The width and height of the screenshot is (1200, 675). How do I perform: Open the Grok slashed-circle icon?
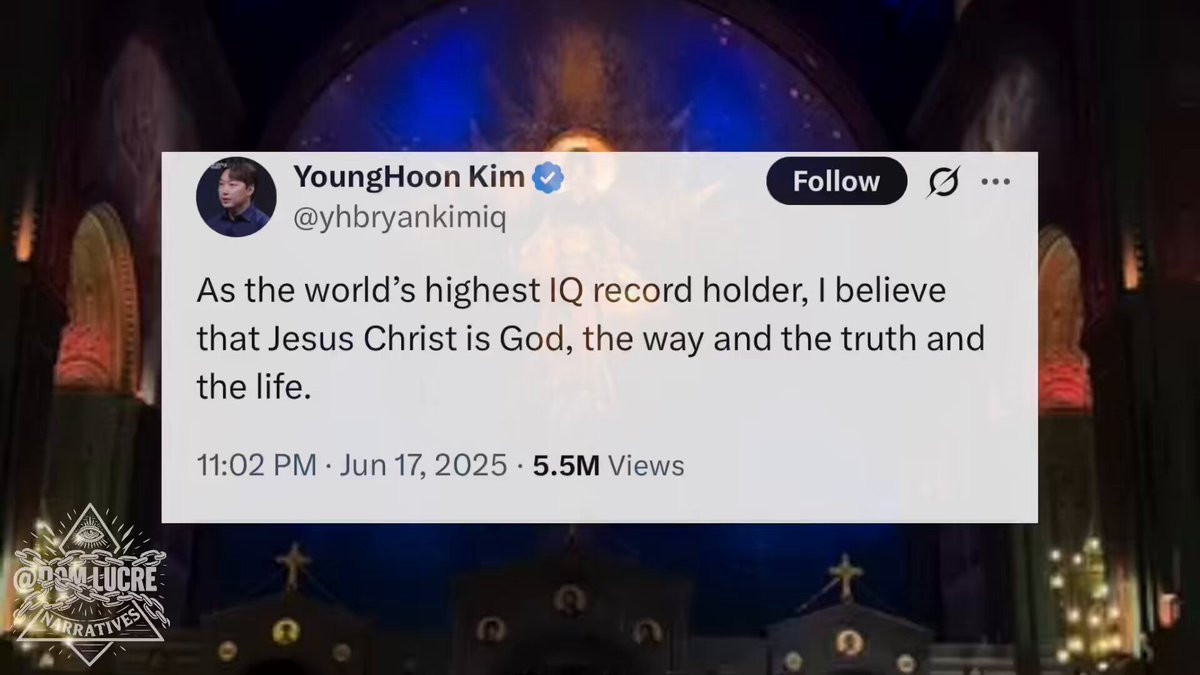pos(943,182)
